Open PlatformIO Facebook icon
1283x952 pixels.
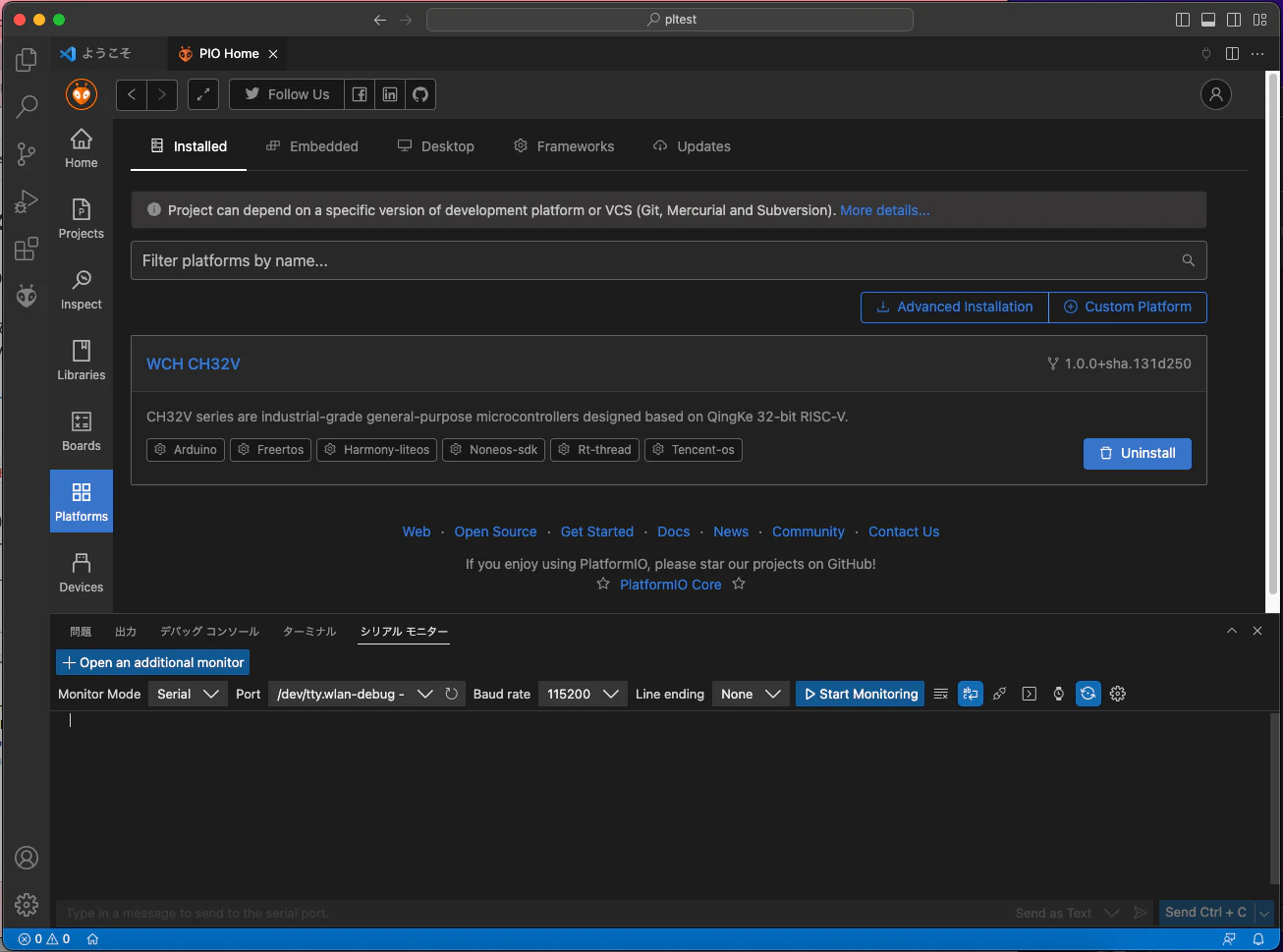point(360,94)
